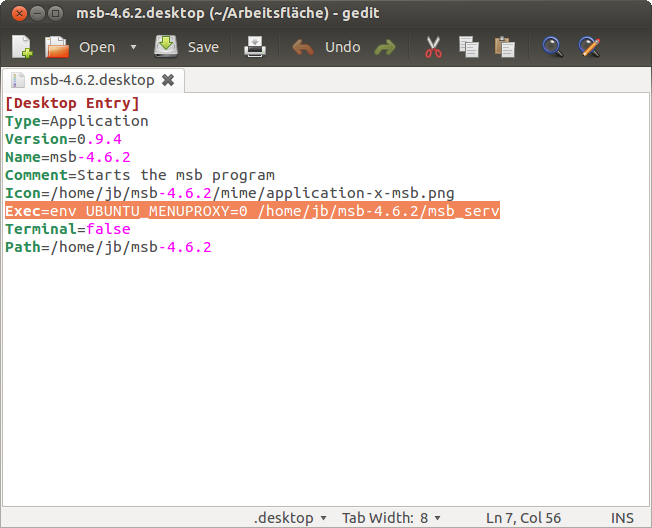Viewport: 652px width, 528px height.
Task: Click the Open button in the toolbar
Action: (x=83, y=47)
